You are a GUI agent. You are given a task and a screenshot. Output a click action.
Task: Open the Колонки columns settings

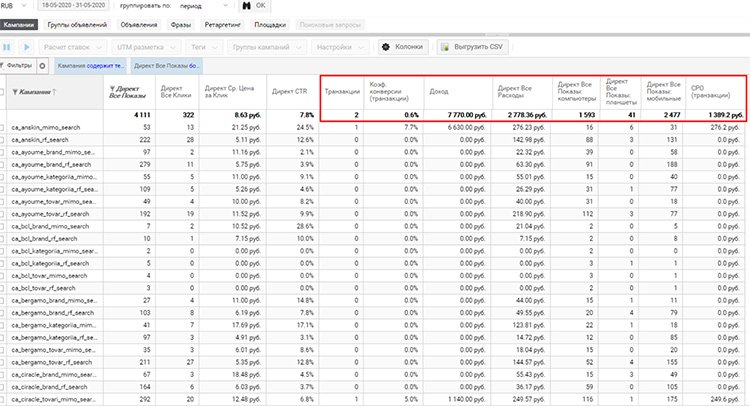(403, 47)
